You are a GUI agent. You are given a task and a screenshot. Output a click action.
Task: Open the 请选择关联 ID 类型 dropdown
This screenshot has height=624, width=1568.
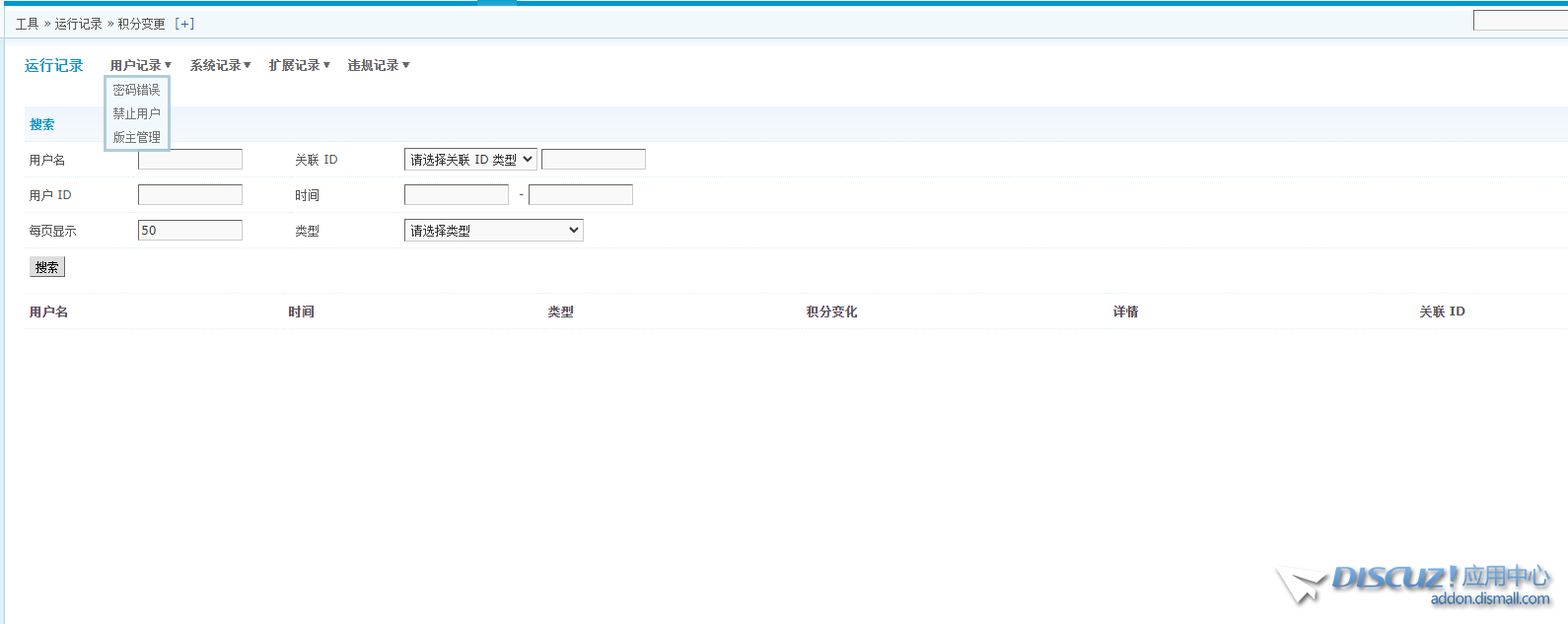click(470, 160)
